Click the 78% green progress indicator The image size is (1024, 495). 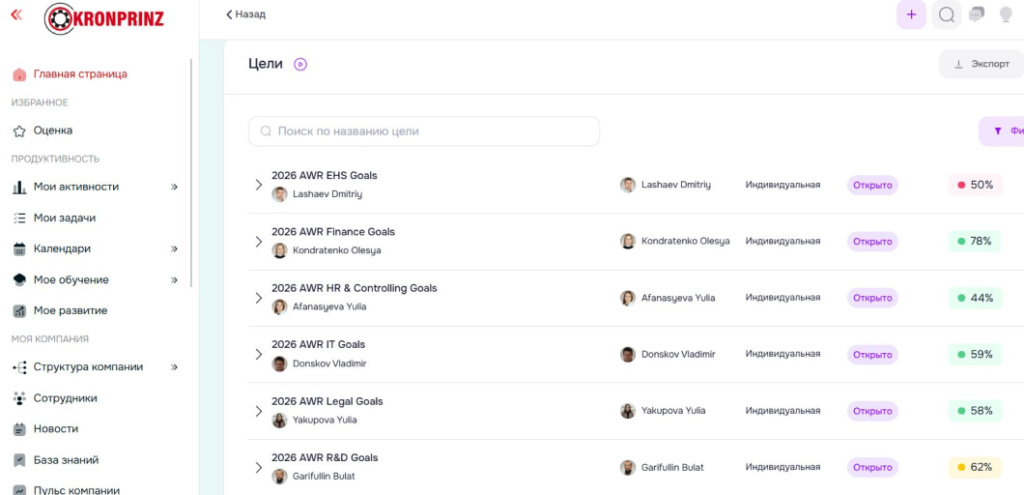point(975,242)
